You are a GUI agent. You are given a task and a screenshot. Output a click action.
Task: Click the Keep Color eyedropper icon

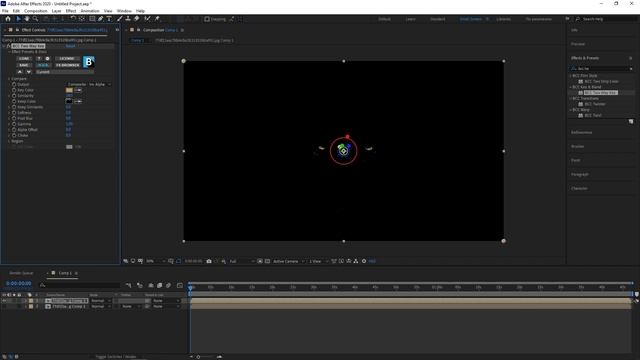pos(78,101)
